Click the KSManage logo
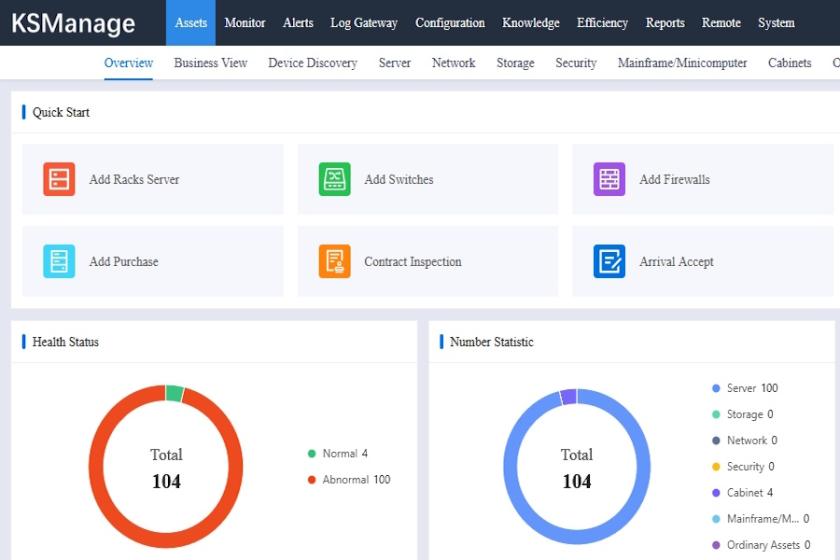Image resolution: width=840 pixels, height=560 pixels. (x=73, y=24)
